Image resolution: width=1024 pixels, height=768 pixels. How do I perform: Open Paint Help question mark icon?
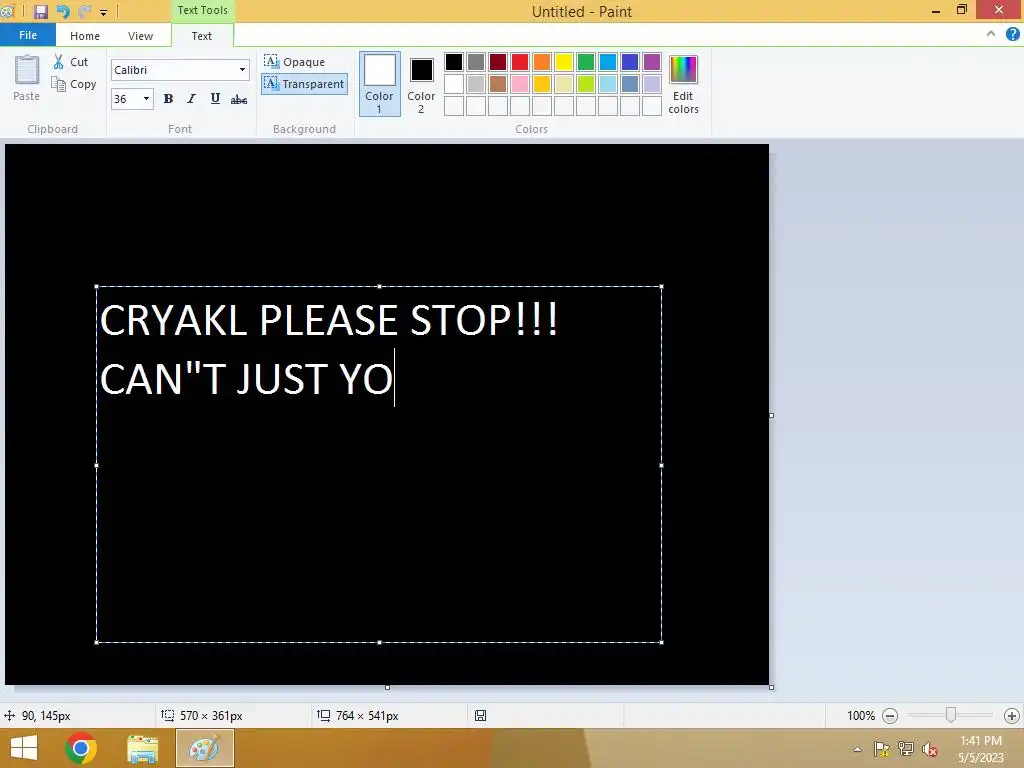[x=1012, y=35]
